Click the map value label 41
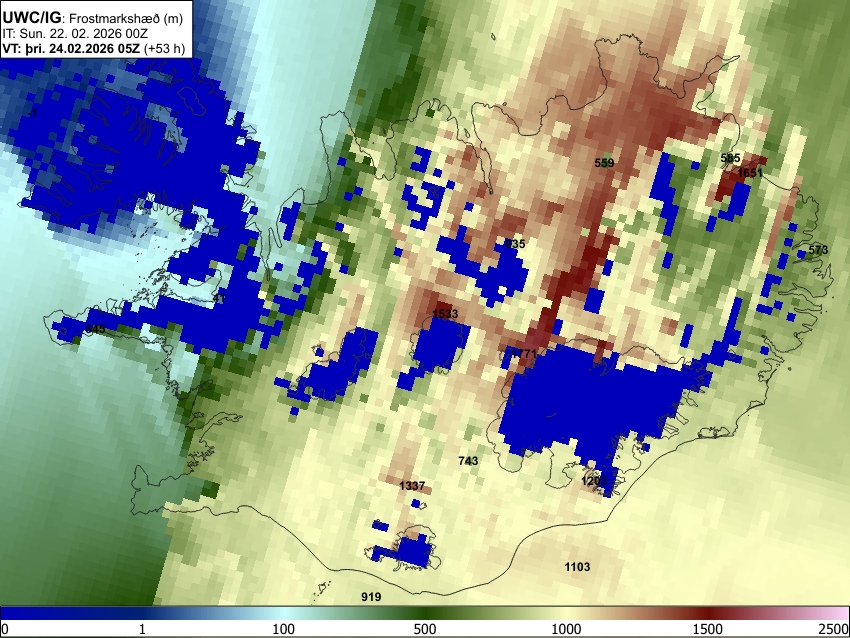 [219, 298]
